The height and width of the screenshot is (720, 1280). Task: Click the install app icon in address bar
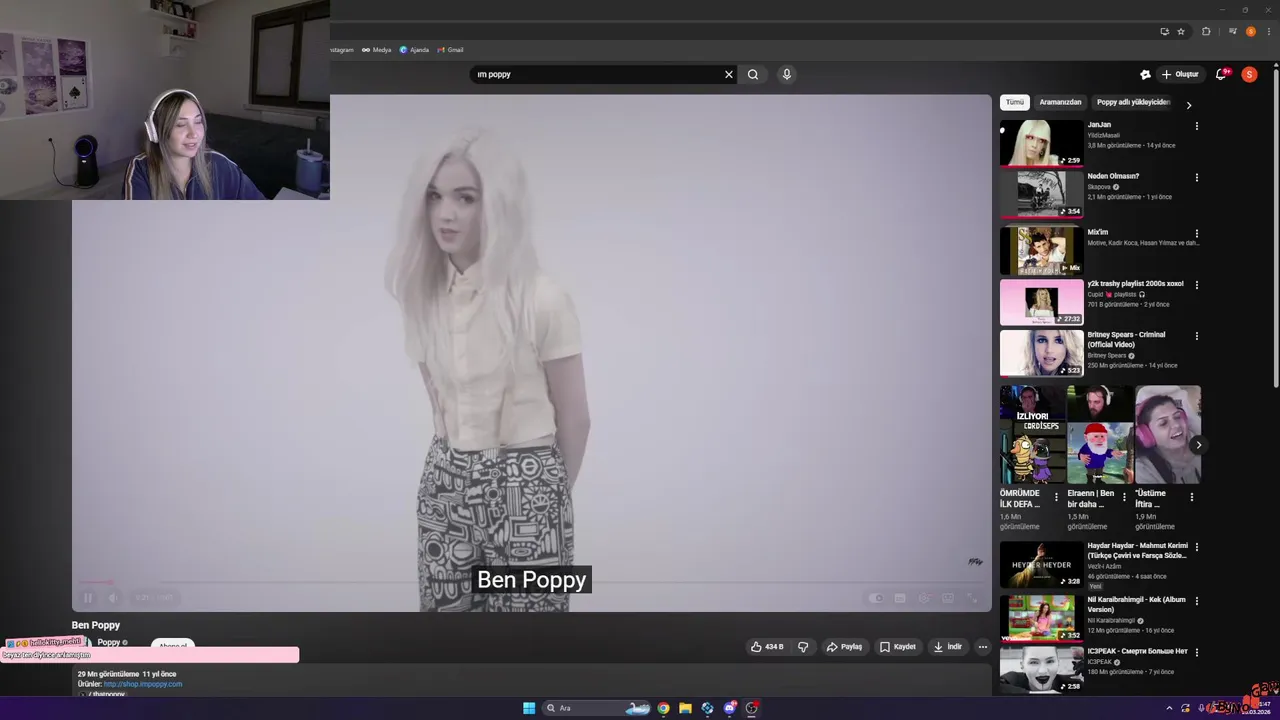click(1164, 31)
